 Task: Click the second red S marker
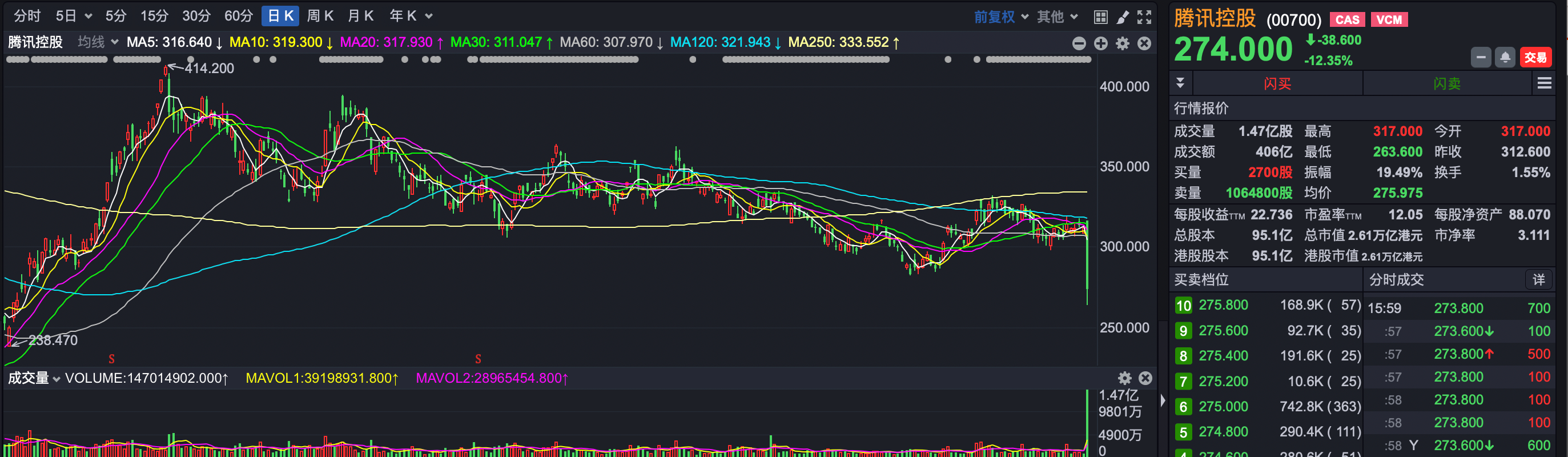point(478,358)
